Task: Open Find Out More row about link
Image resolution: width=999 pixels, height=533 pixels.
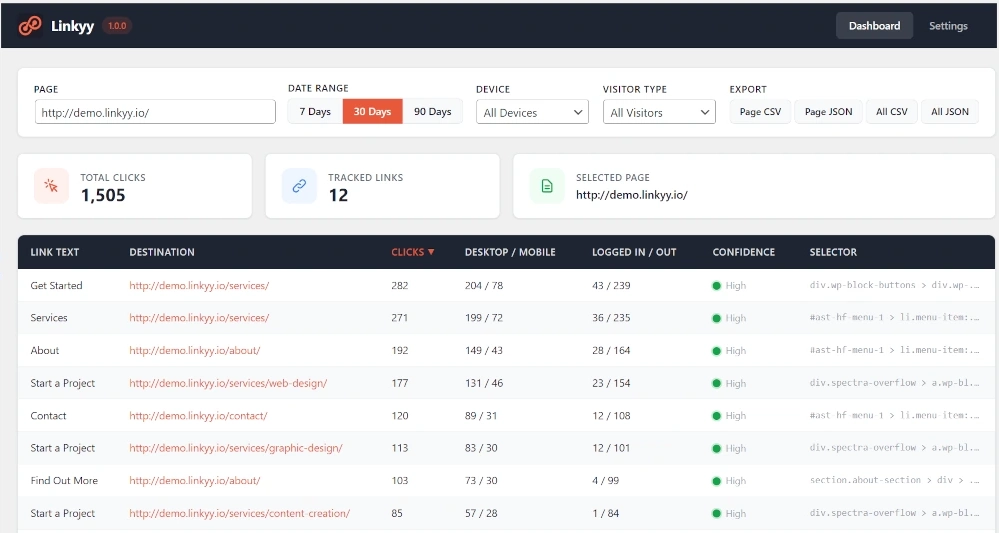Action: click(194, 481)
